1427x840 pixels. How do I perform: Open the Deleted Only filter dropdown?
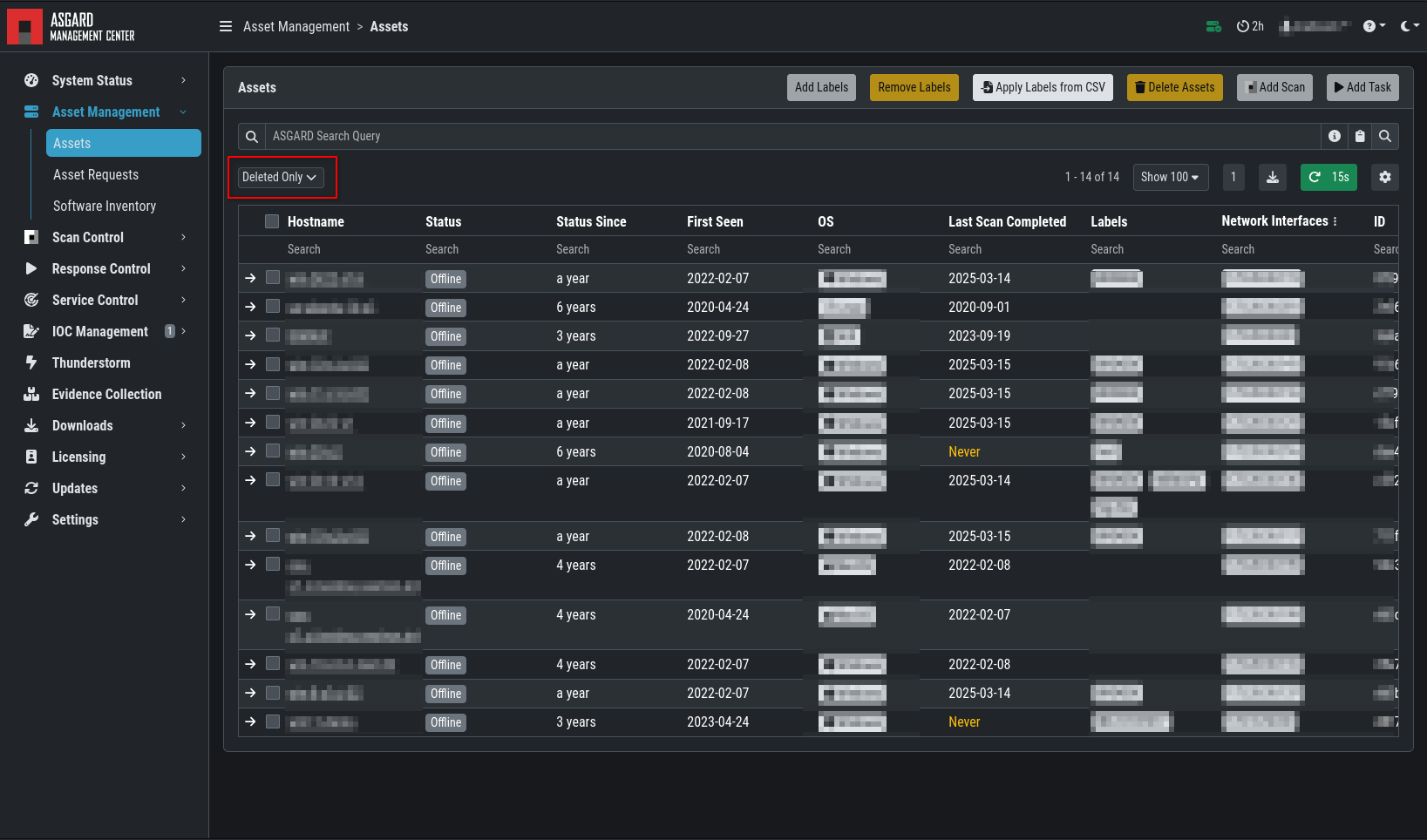click(x=281, y=177)
